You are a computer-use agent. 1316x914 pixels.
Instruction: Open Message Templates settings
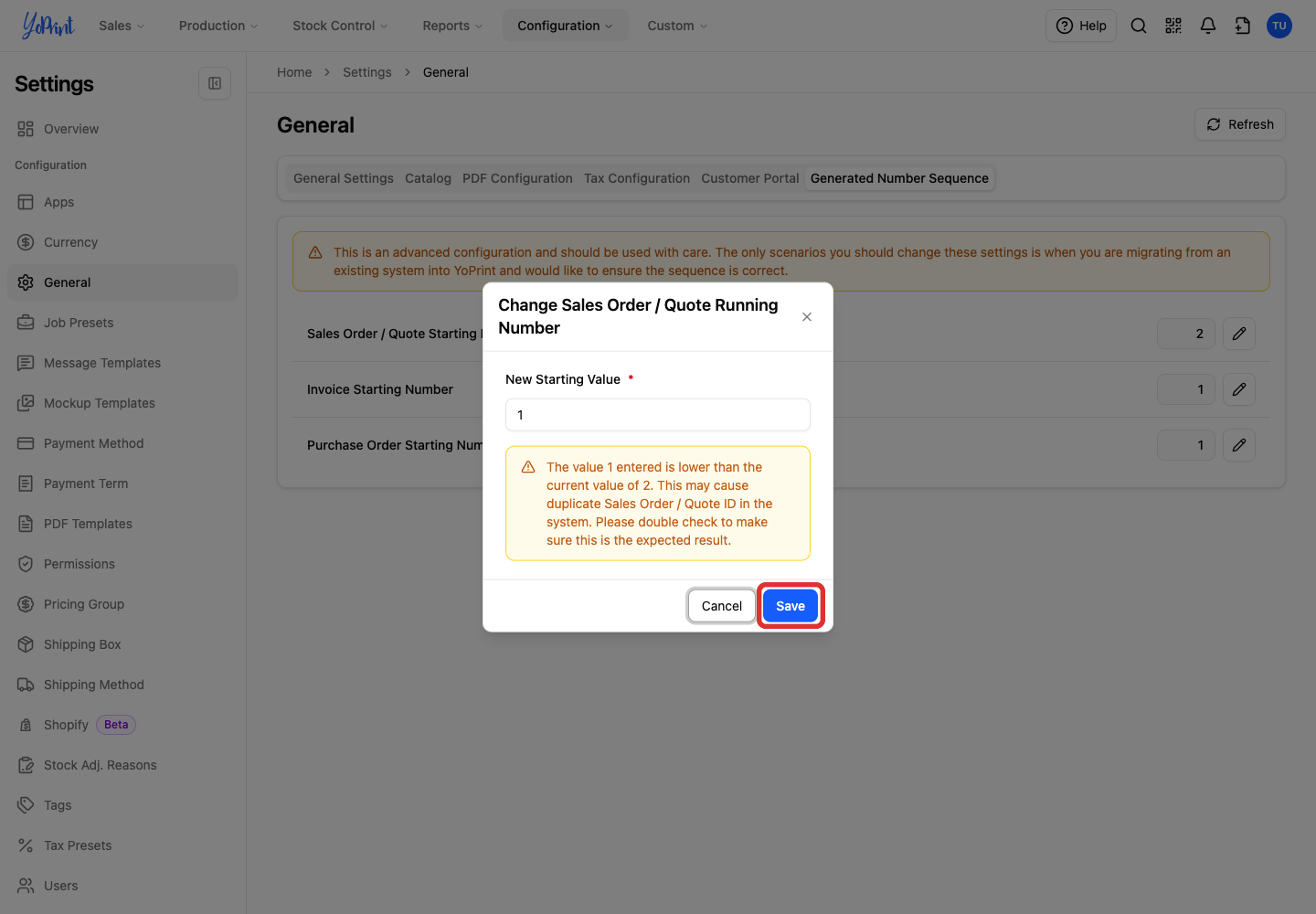[x=122, y=363]
